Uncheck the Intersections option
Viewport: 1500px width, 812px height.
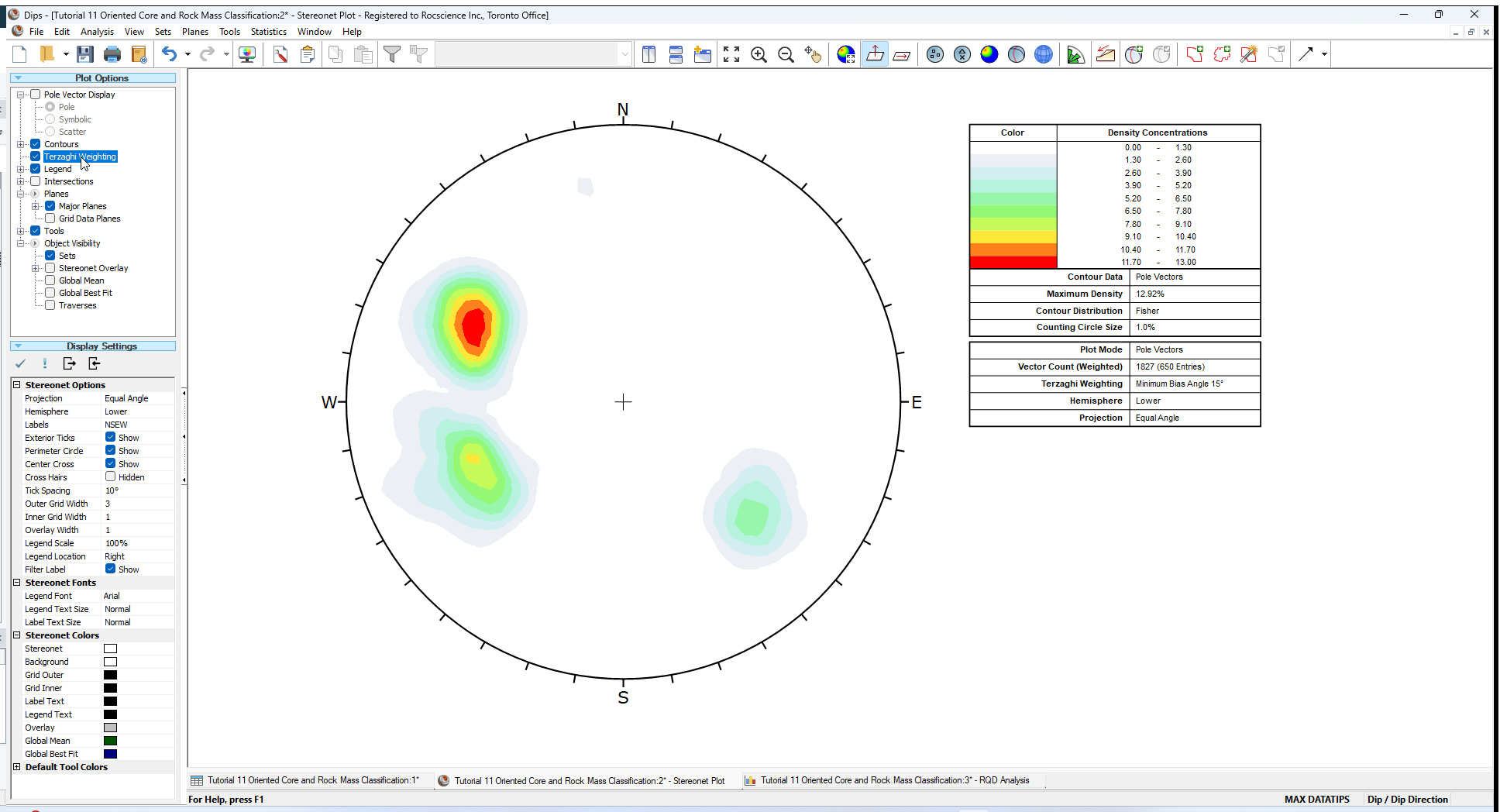[36, 181]
